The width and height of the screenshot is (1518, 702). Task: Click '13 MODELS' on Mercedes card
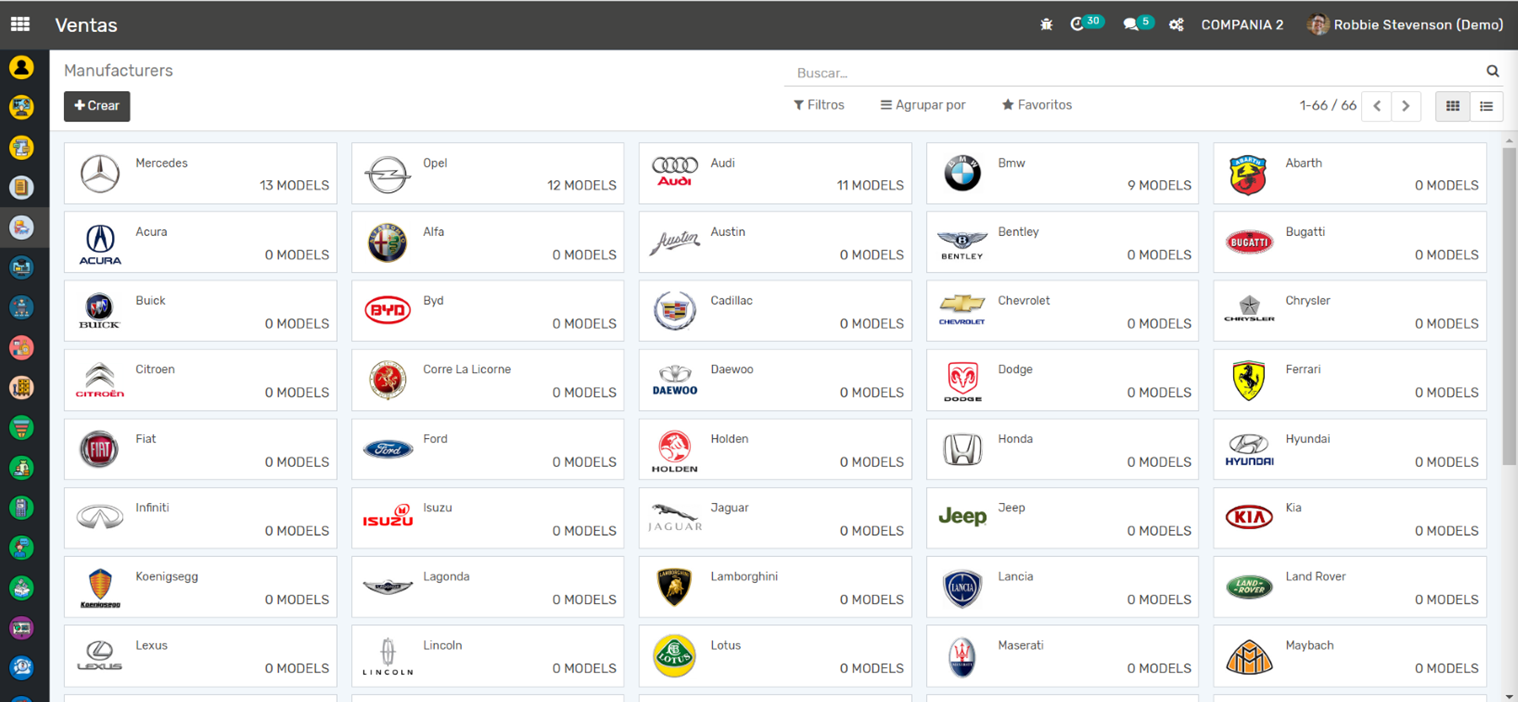coord(294,185)
